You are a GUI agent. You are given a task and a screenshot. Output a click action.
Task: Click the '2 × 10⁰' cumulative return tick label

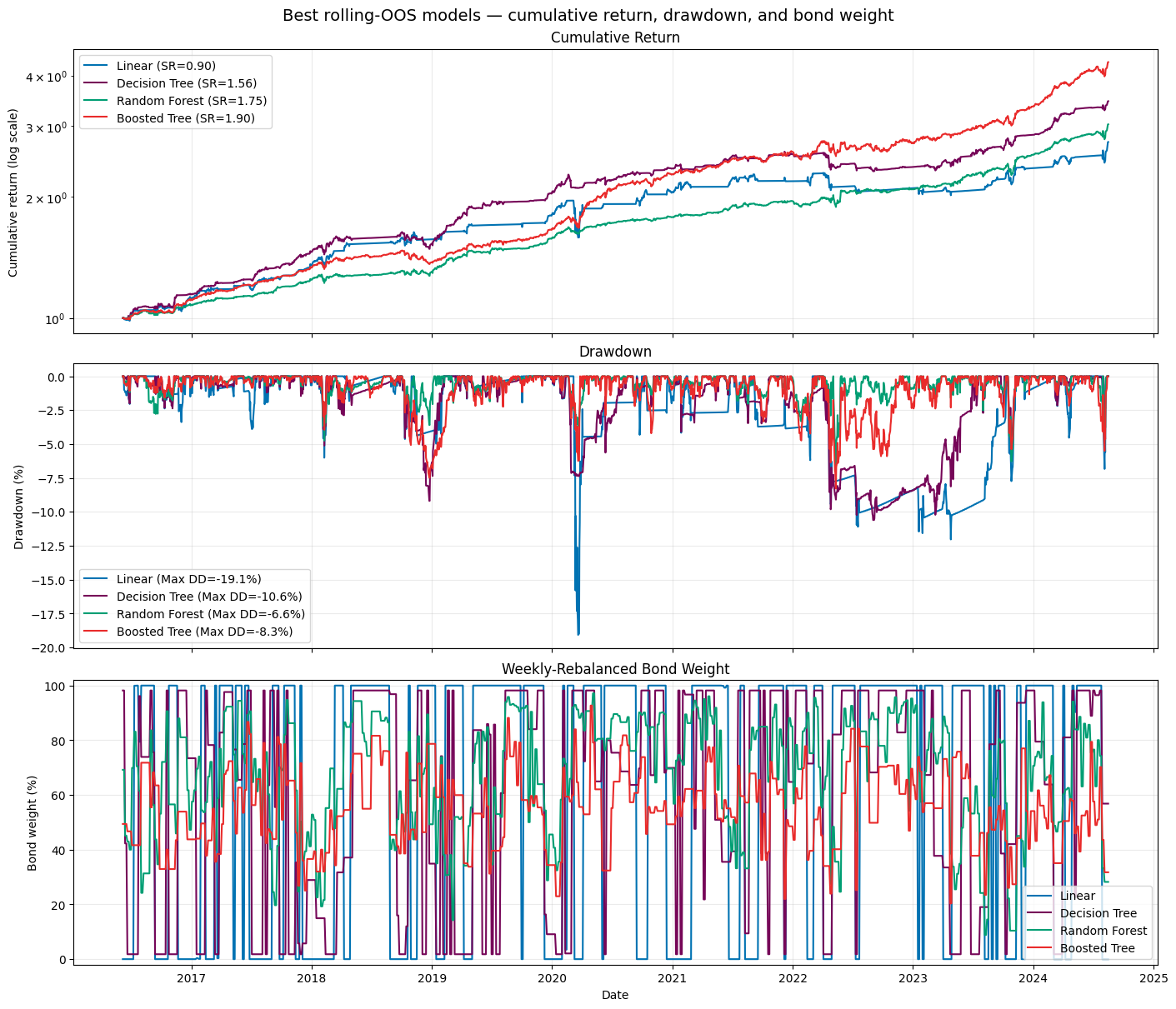[x=48, y=197]
